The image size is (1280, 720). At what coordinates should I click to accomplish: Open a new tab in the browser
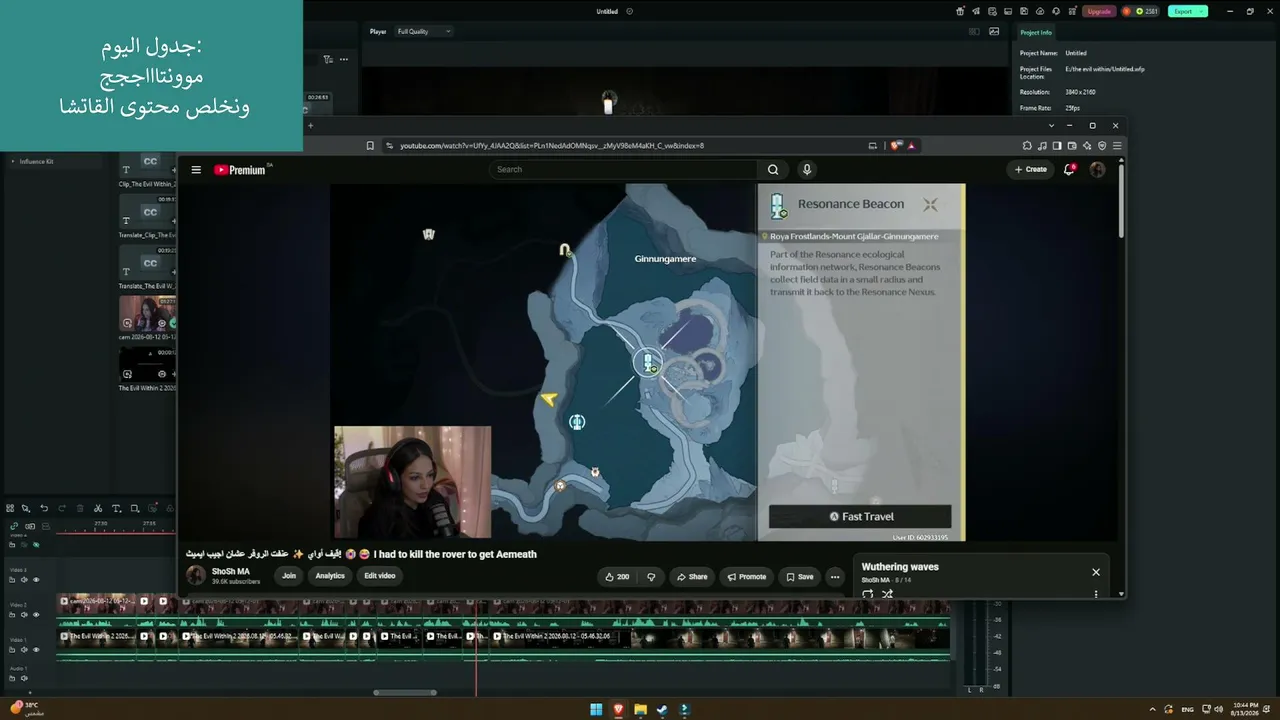click(310, 126)
